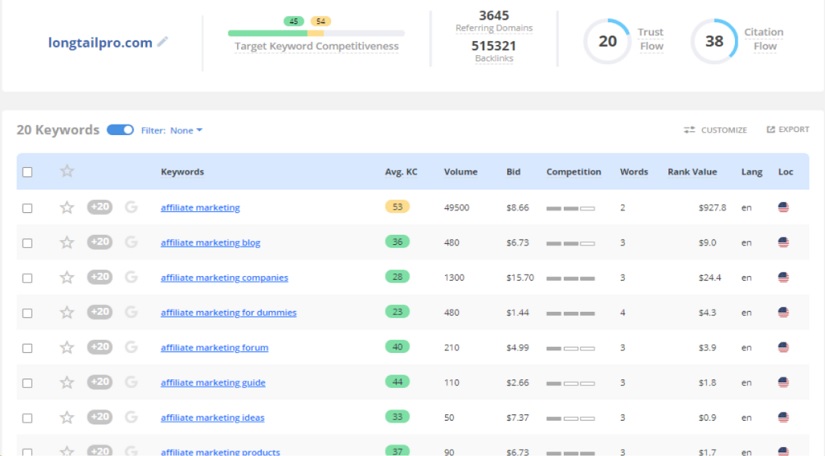Click the 515321 Backlinks figure
Viewport: 825px width, 456px height.
point(494,46)
